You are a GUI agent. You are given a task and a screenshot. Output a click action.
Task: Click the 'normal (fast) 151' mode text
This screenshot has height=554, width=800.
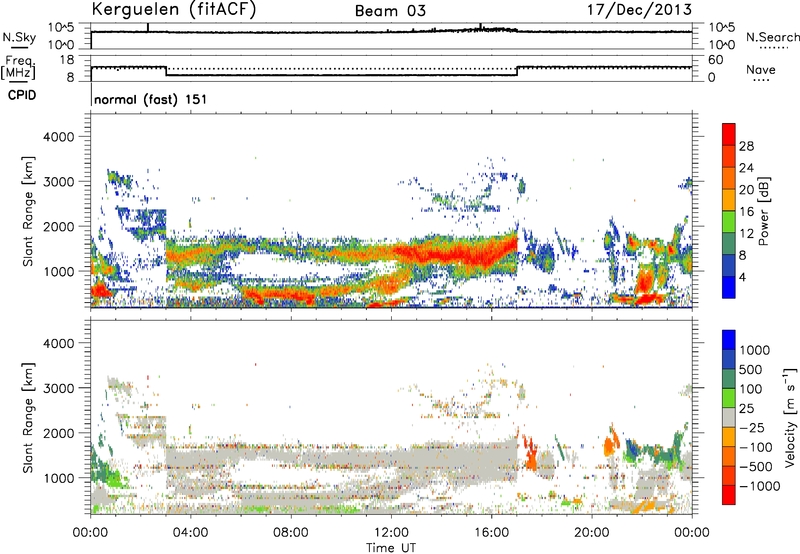(x=151, y=99)
